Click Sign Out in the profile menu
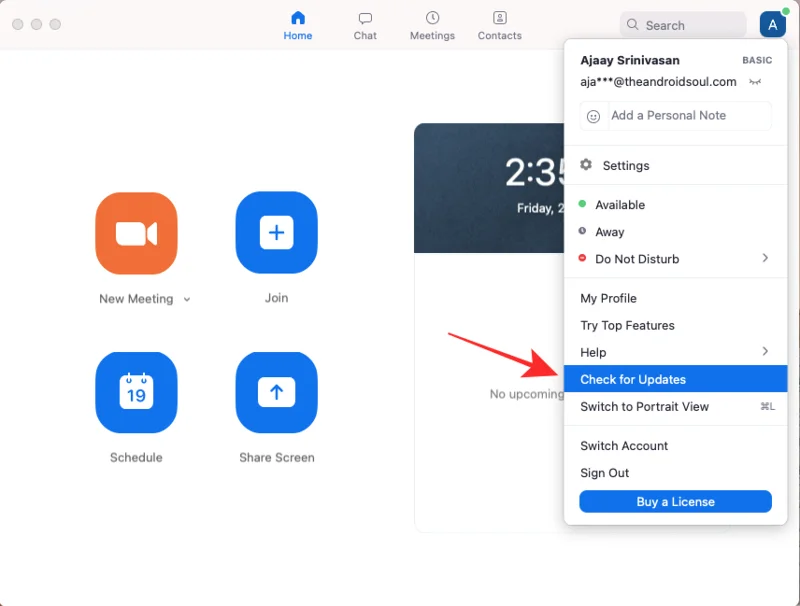This screenshot has height=606, width=800. 605,473
